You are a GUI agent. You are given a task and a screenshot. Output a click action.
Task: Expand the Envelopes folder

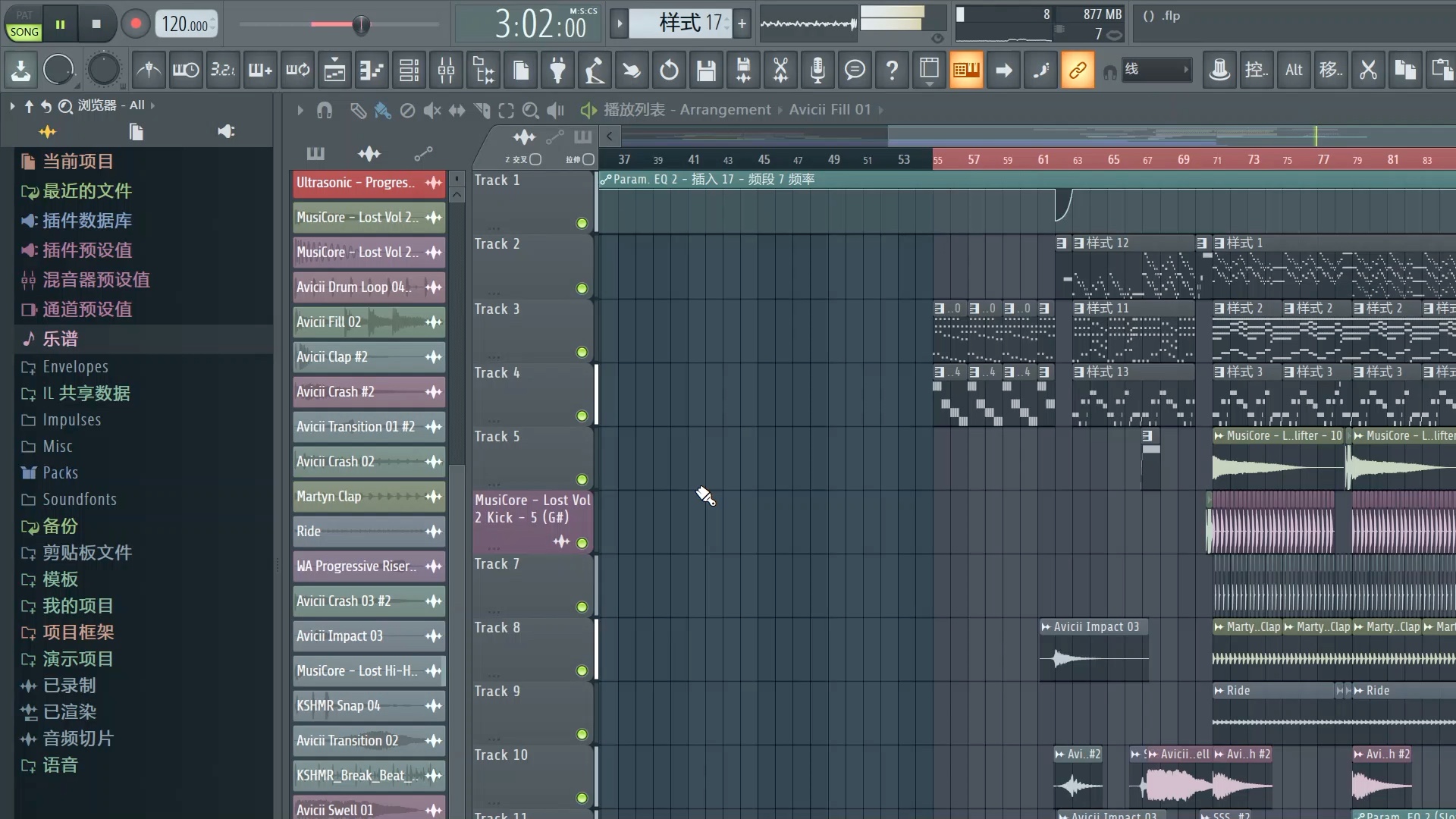(x=75, y=367)
